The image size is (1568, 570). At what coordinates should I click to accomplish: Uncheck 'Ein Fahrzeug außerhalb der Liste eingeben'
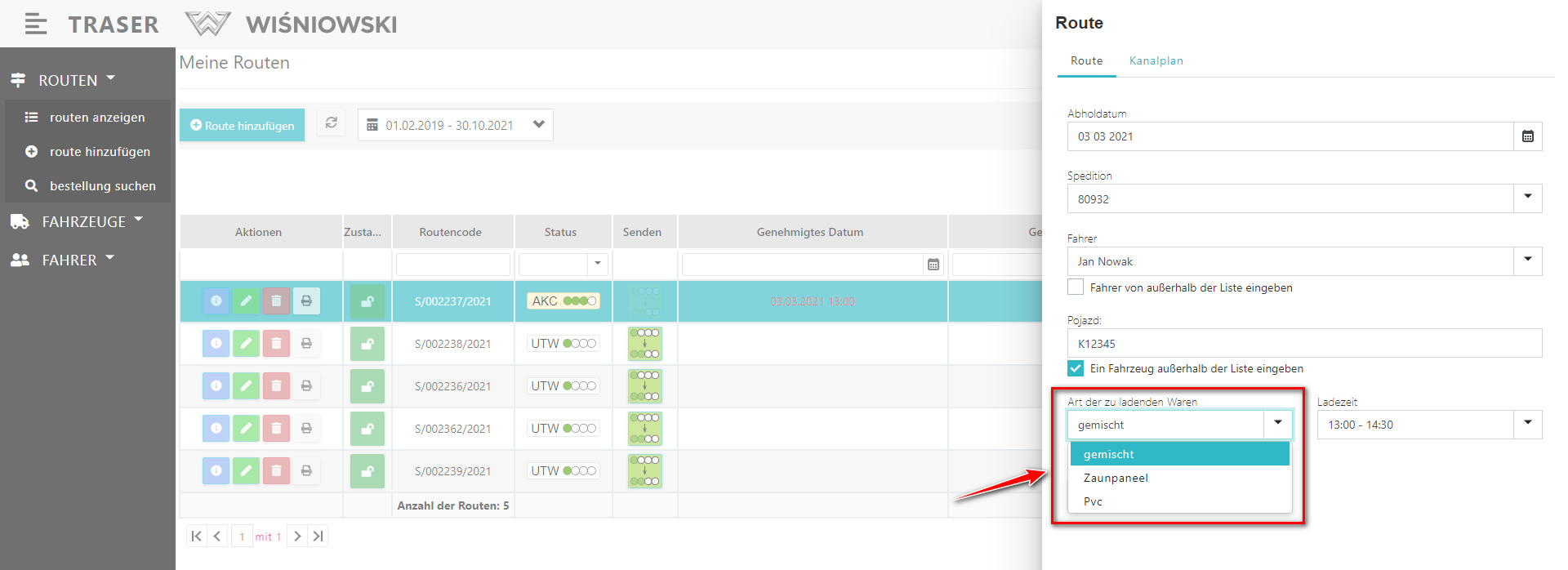click(x=1076, y=368)
